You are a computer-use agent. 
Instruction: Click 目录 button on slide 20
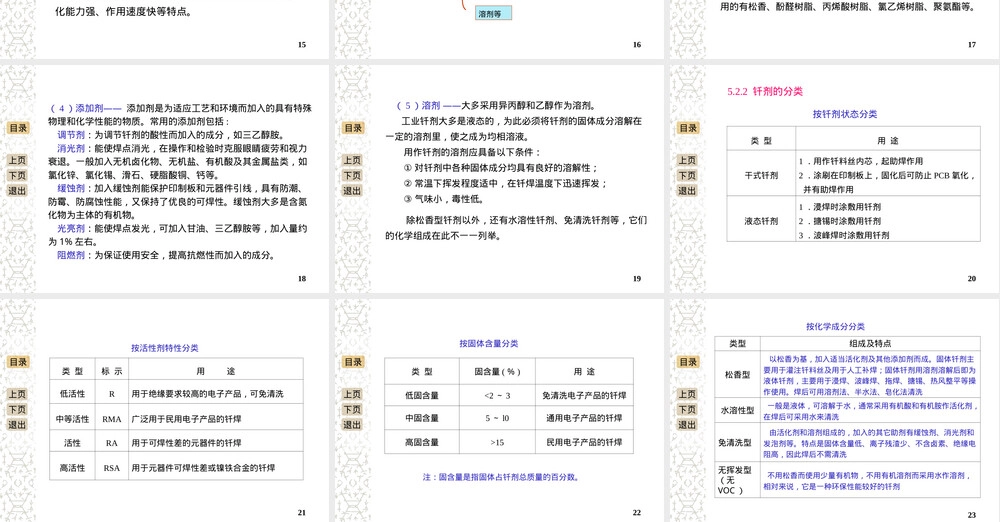[x=688, y=128]
